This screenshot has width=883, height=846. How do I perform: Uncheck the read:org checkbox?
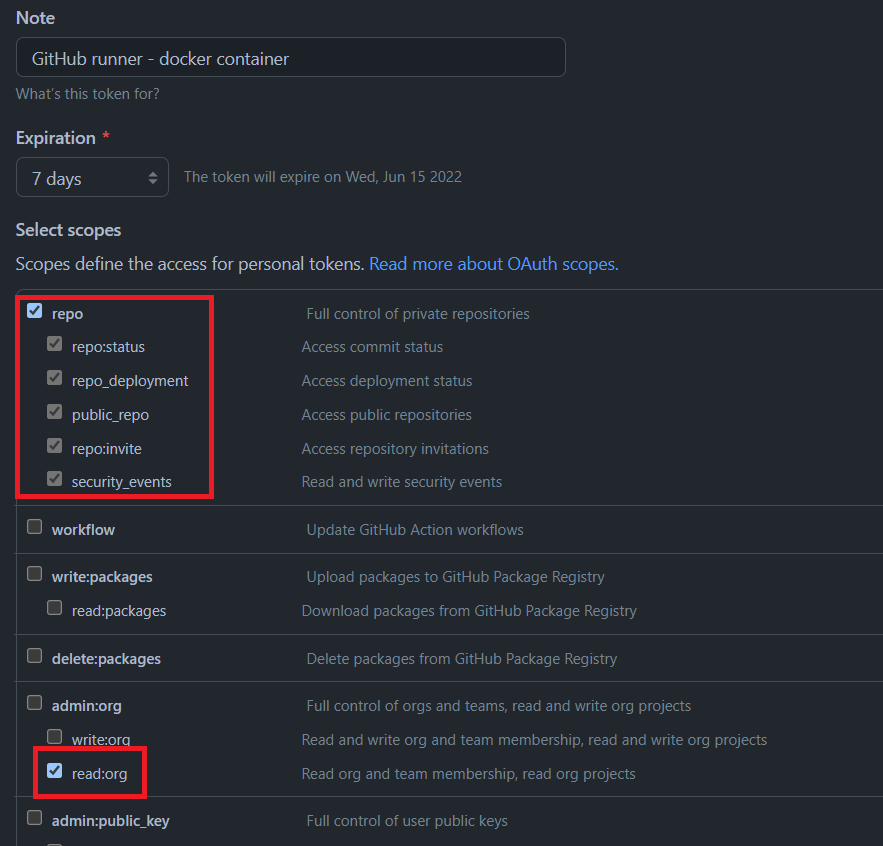[x=55, y=771]
